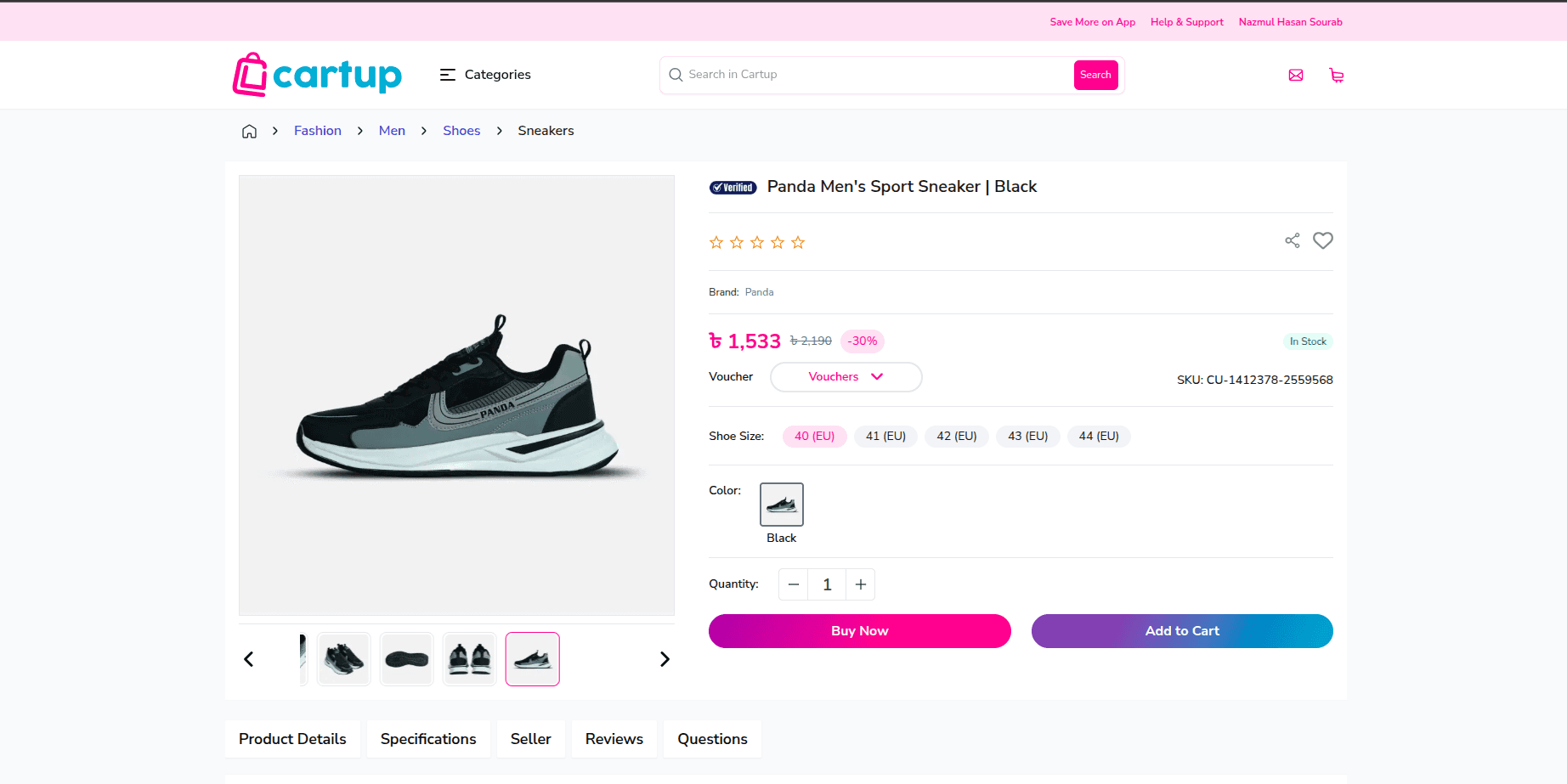Image resolution: width=1567 pixels, height=784 pixels.
Task: Click the share product icon
Action: [1292, 241]
